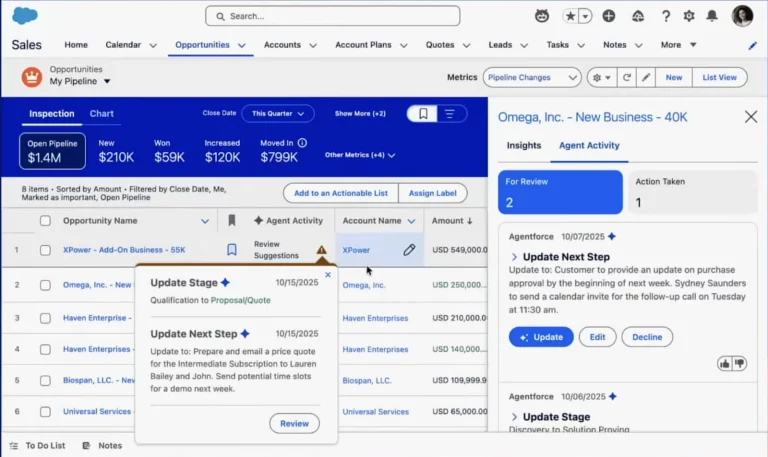The width and height of the screenshot is (768, 457).
Task: Click the Favorites star icon
Action: 569,16
